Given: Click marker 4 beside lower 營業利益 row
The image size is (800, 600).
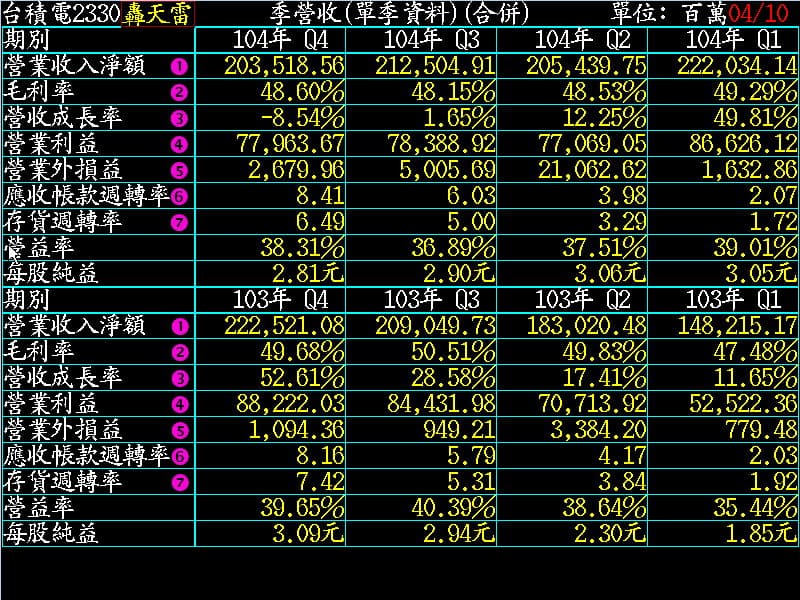Looking at the screenshot, I should click(x=179, y=404).
